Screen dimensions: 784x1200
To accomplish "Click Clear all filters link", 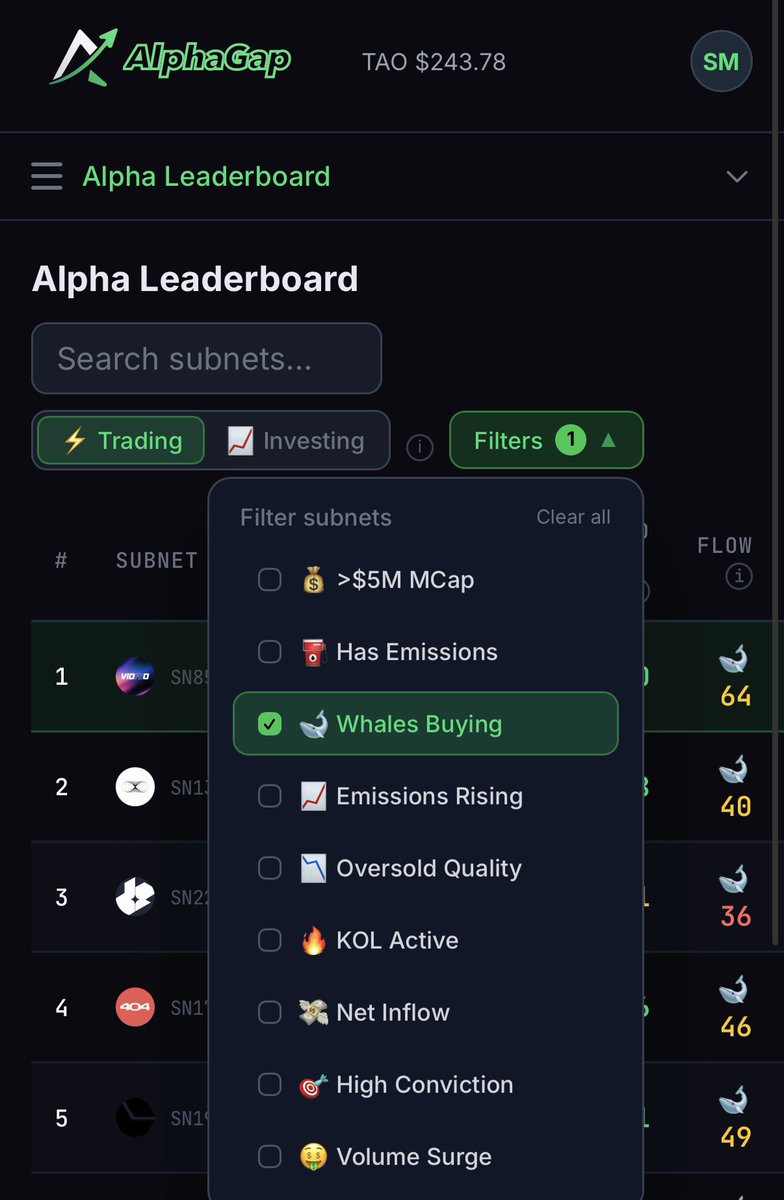I will tap(573, 517).
